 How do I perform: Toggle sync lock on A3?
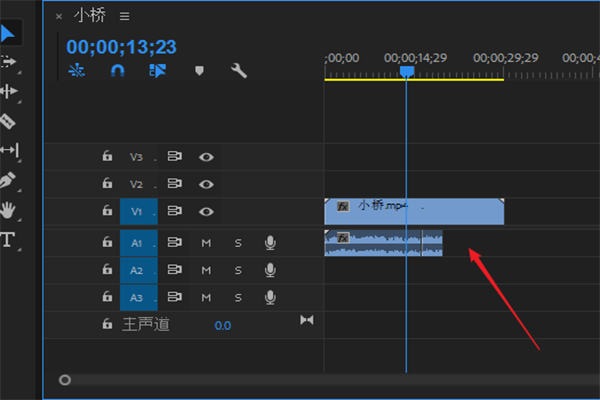click(x=174, y=297)
